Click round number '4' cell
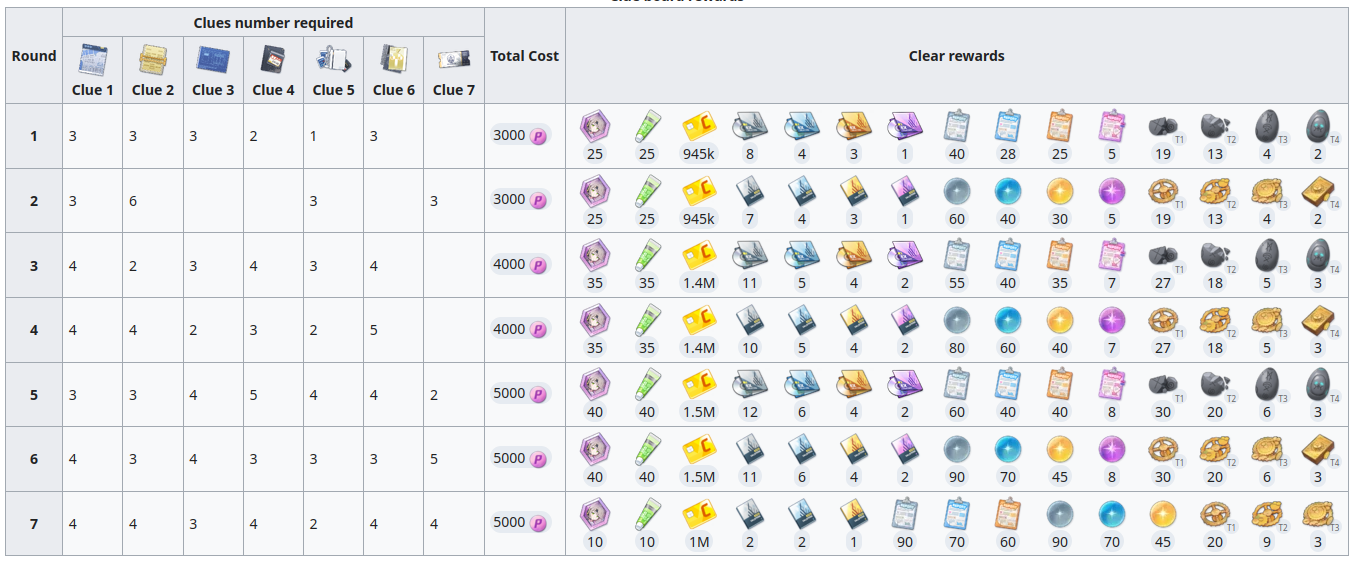 coord(34,330)
